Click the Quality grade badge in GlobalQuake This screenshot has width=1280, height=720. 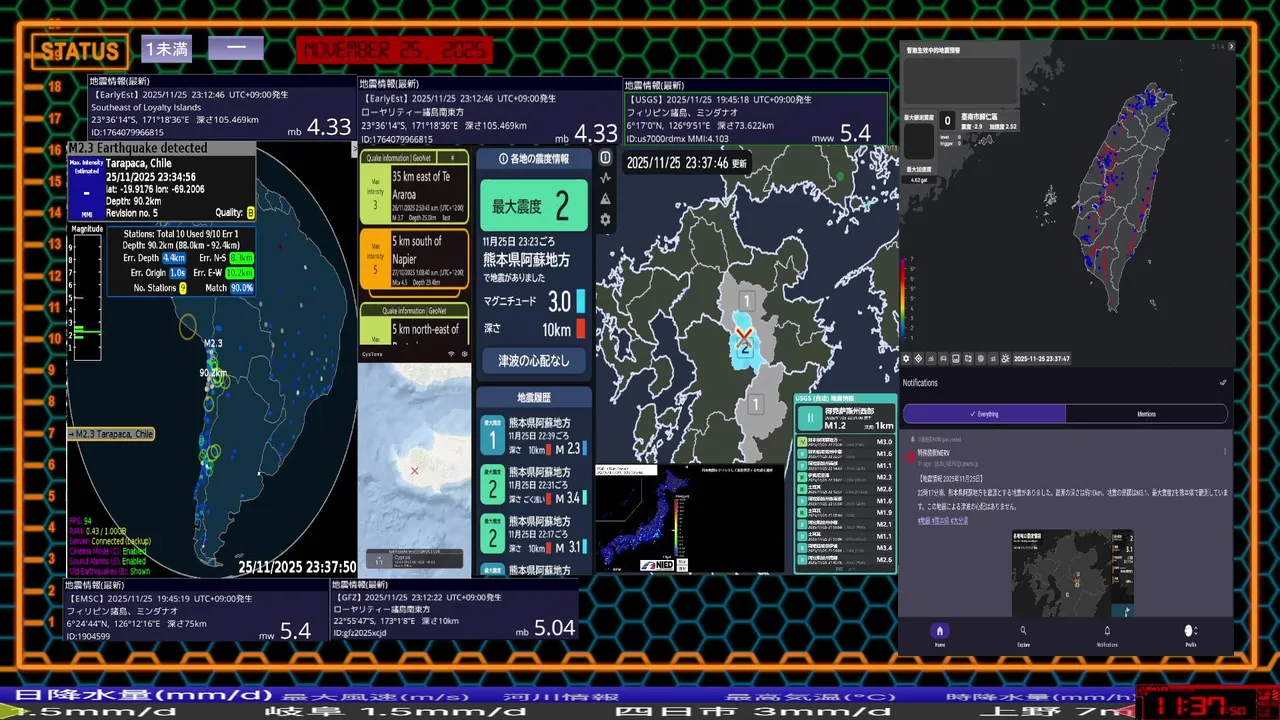[x=251, y=212]
